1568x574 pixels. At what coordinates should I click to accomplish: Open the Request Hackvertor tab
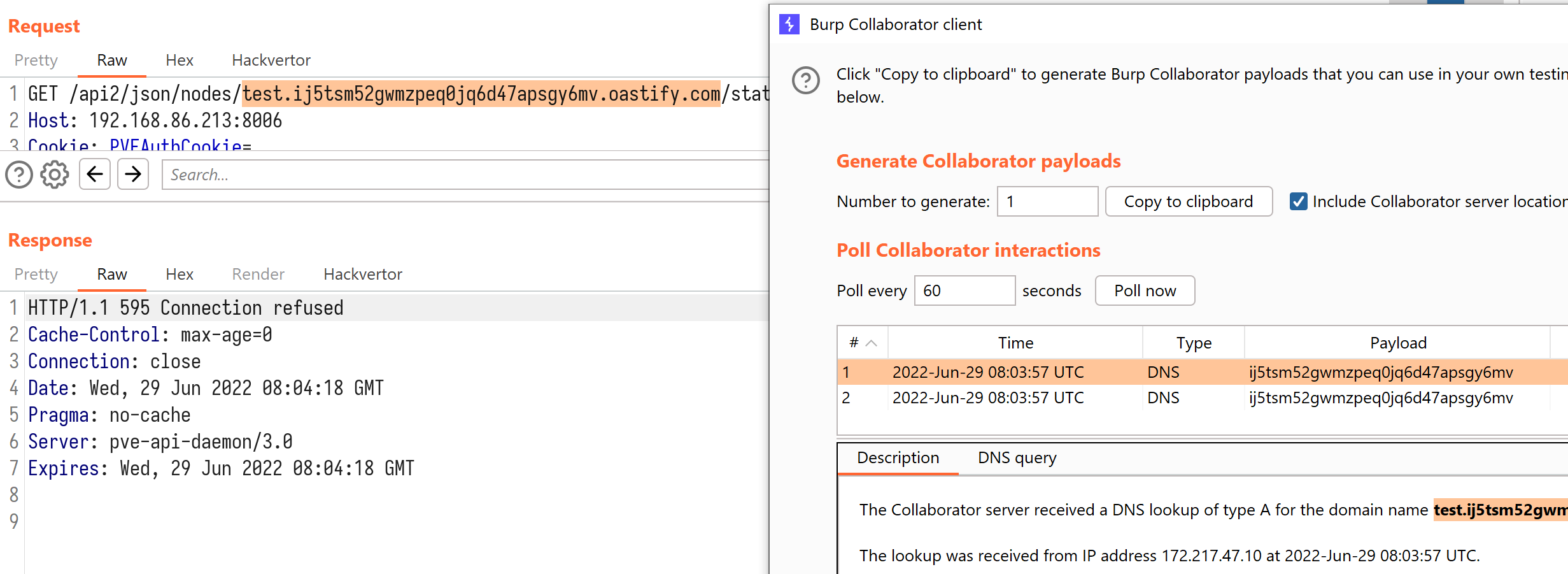point(271,61)
